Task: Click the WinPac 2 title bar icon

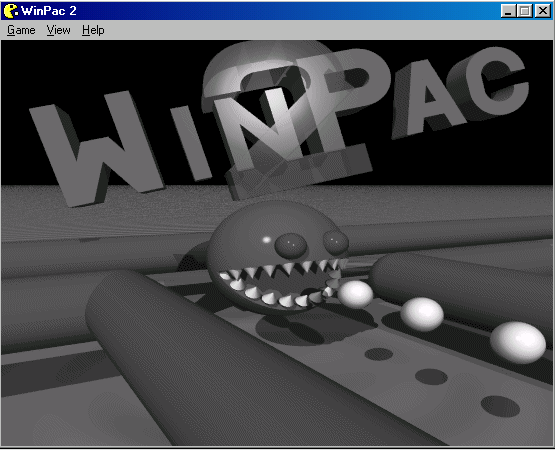Action: [x=11, y=11]
